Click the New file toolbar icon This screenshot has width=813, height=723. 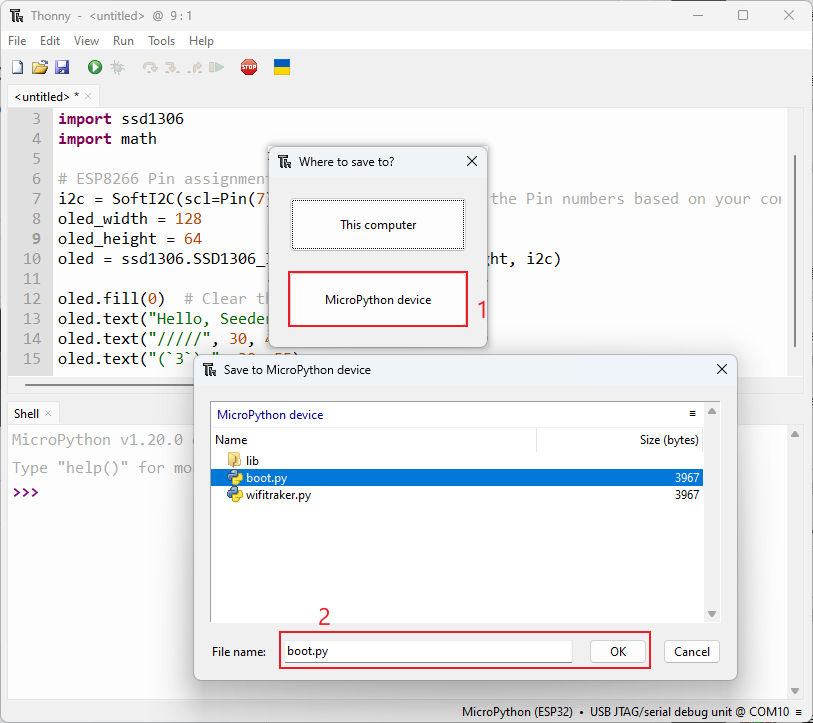click(x=18, y=67)
